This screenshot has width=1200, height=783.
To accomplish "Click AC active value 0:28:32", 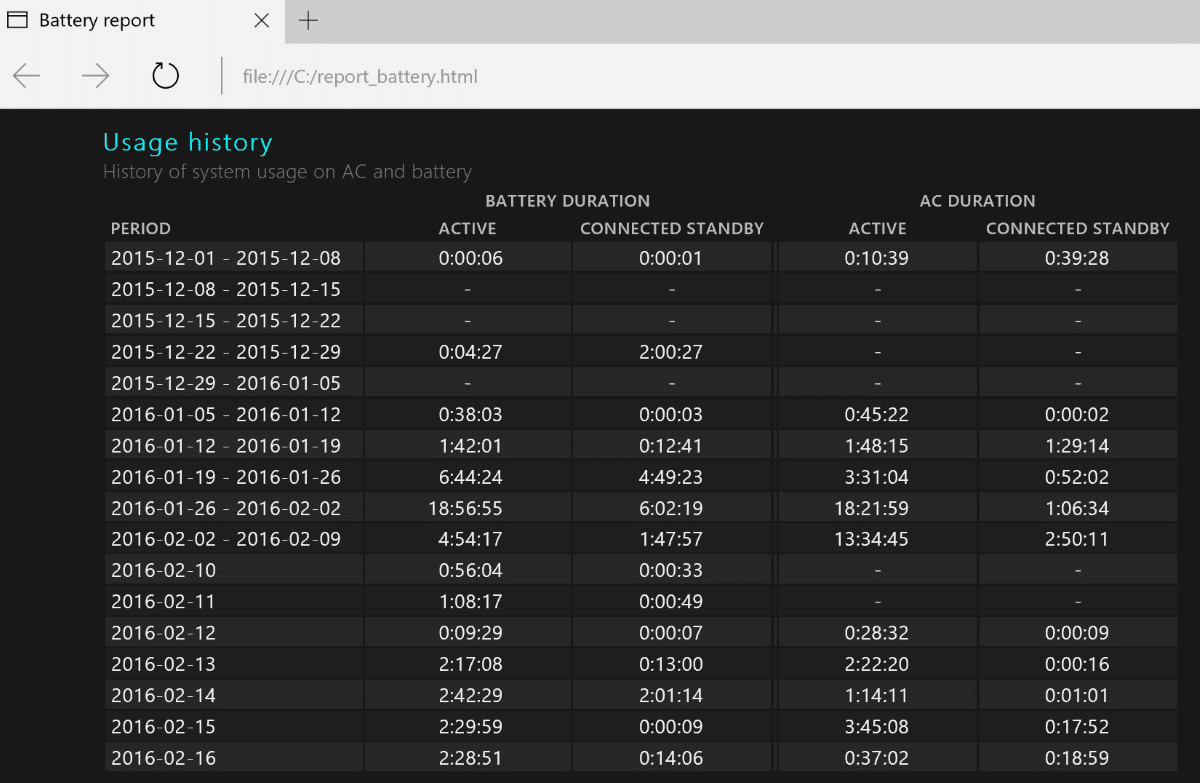I will tap(877, 633).
